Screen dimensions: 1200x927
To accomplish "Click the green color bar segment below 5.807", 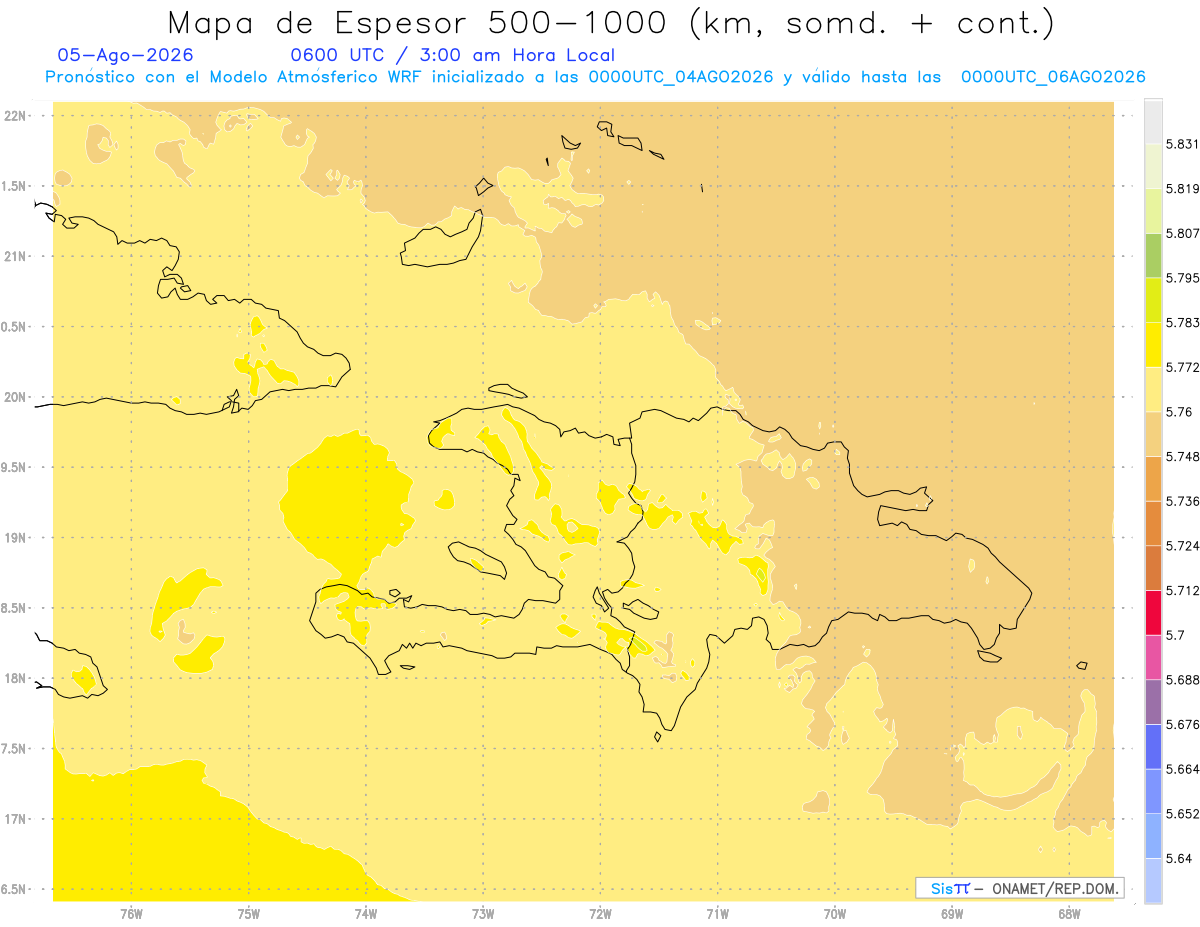I will pyautogui.click(x=1153, y=255).
